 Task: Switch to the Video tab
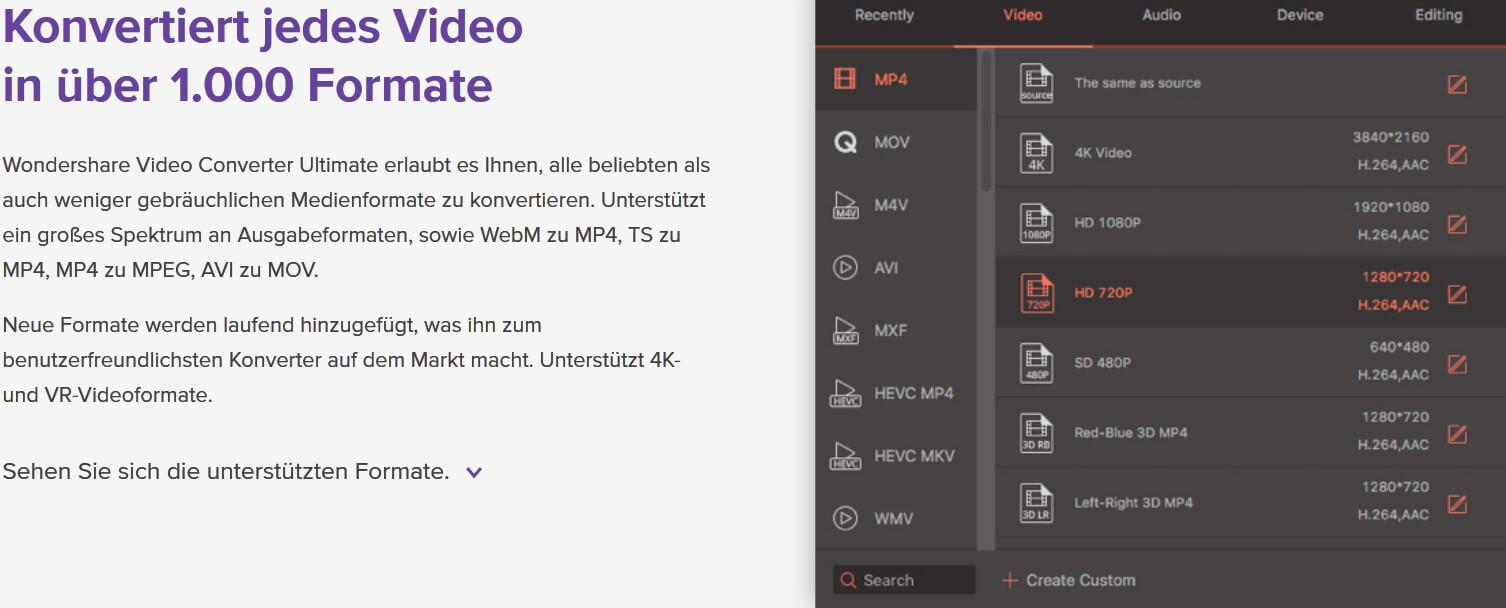click(1023, 15)
